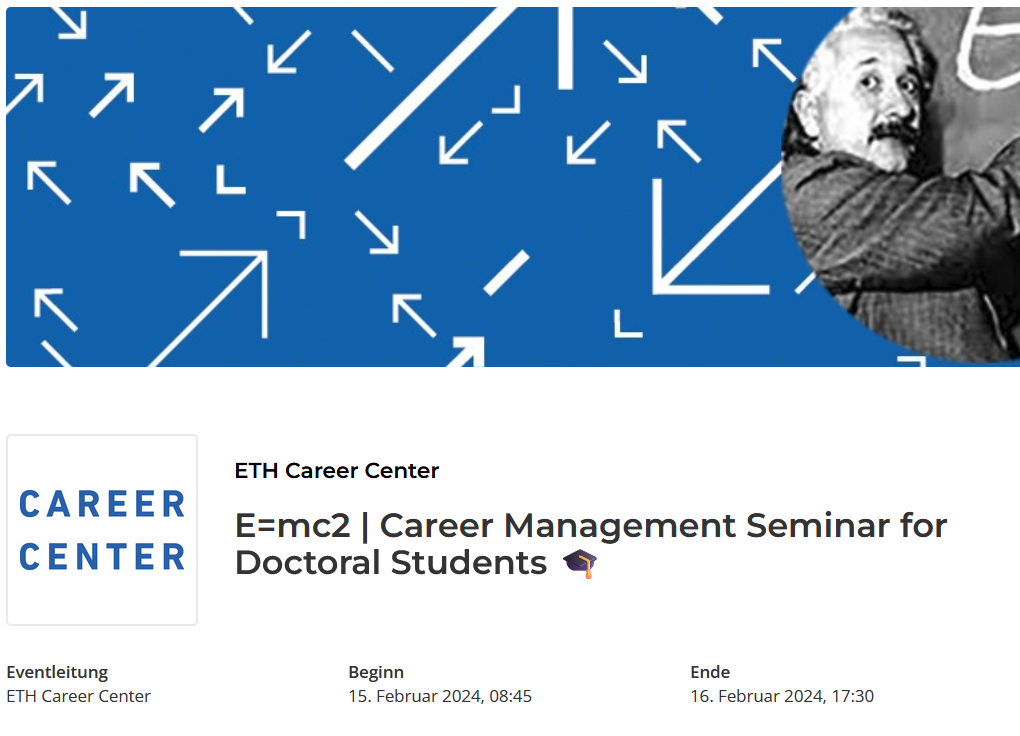Click the "Doctoral Students" line of the title
Image resolution: width=1020 pixels, height=736 pixels.
[391, 563]
